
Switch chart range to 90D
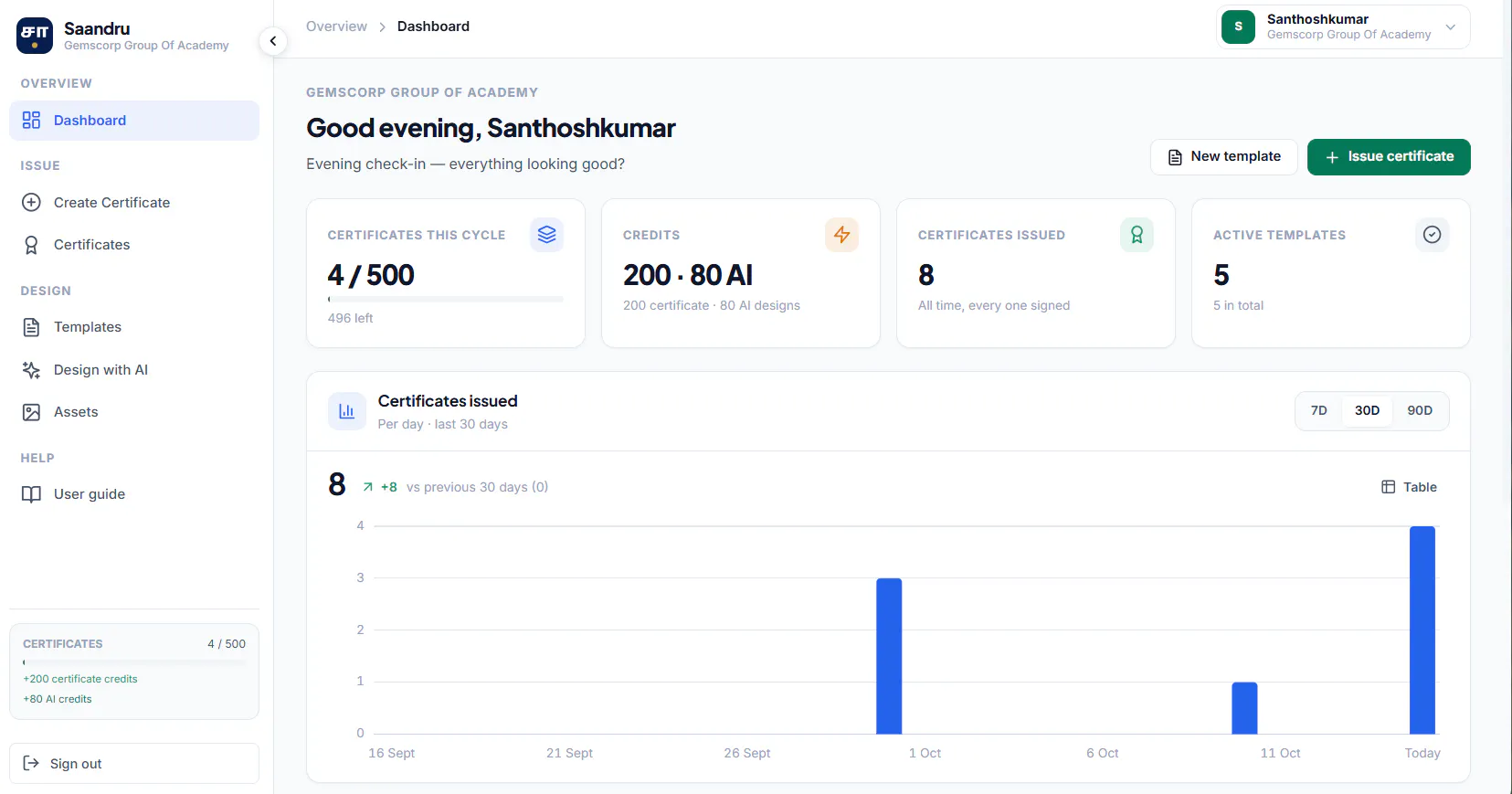[x=1420, y=411]
